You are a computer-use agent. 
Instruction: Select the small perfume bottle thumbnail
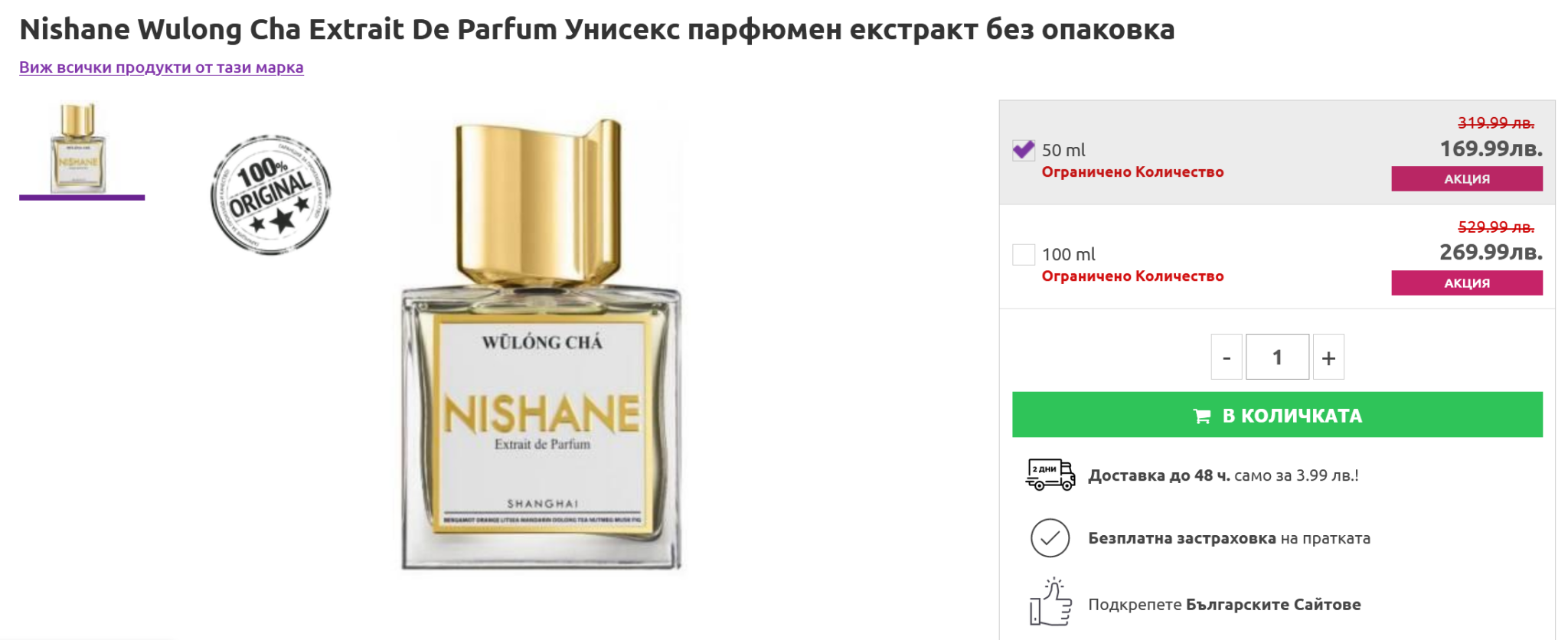80,148
